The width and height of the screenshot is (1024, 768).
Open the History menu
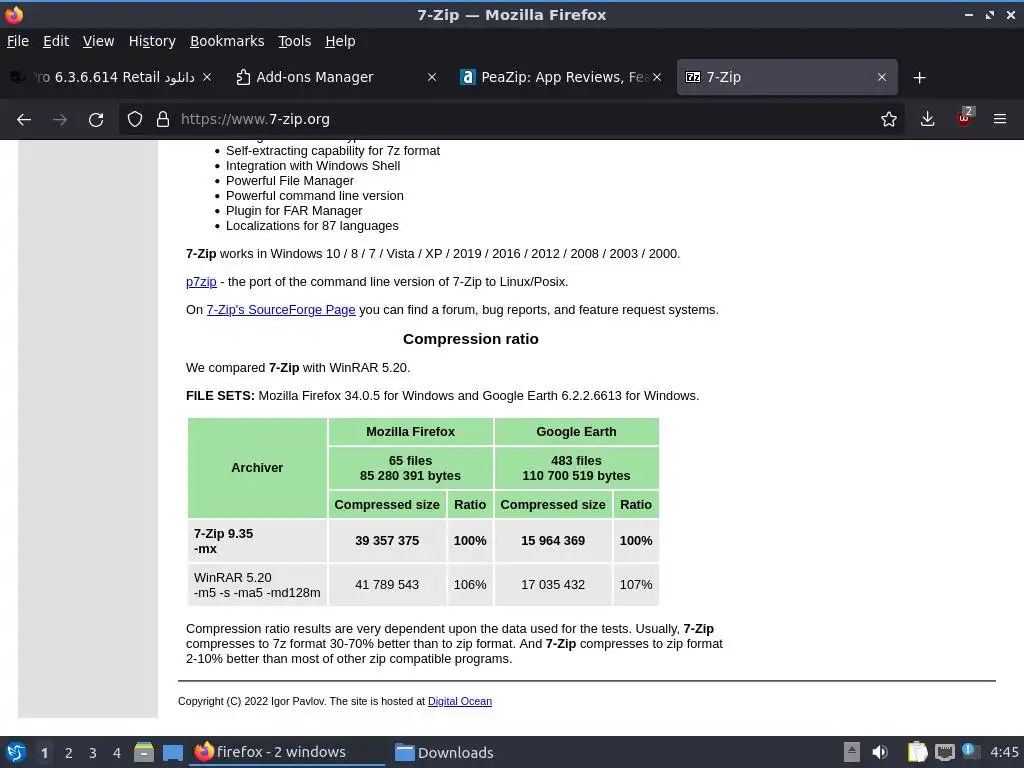[x=152, y=41]
